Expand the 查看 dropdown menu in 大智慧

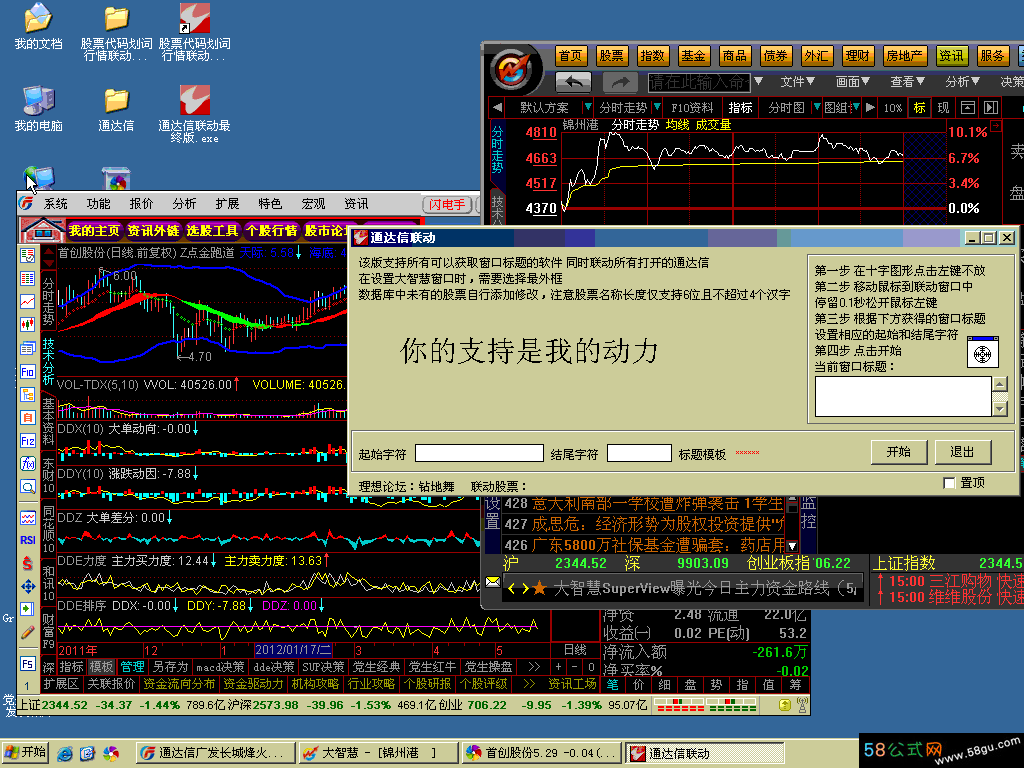[x=908, y=82]
